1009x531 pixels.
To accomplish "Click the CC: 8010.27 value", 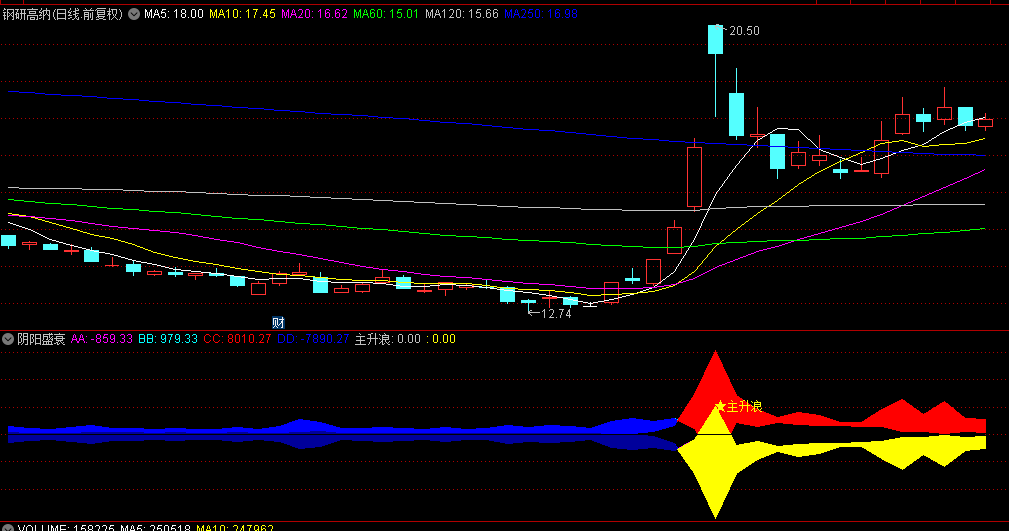I will pos(237,339).
